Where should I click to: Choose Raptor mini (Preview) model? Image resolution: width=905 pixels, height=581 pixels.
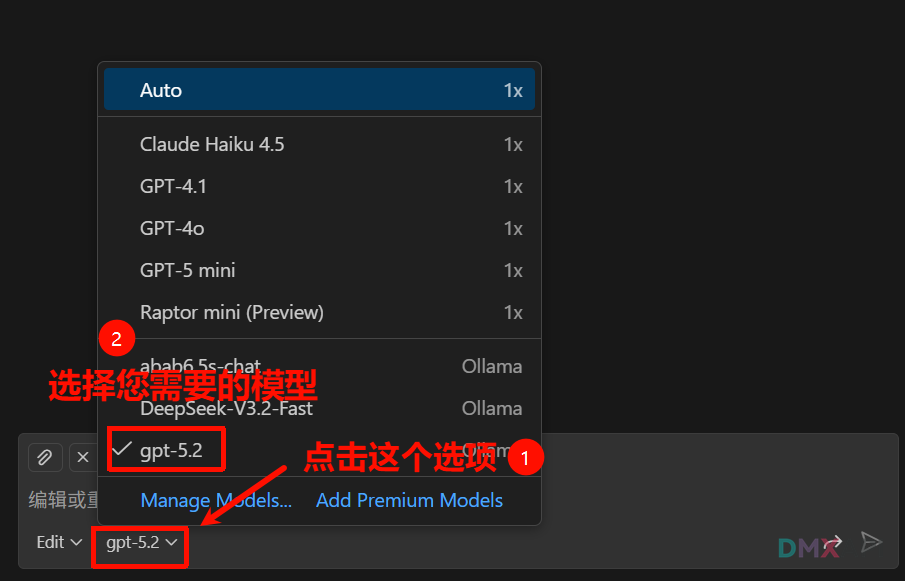[319, 313]
